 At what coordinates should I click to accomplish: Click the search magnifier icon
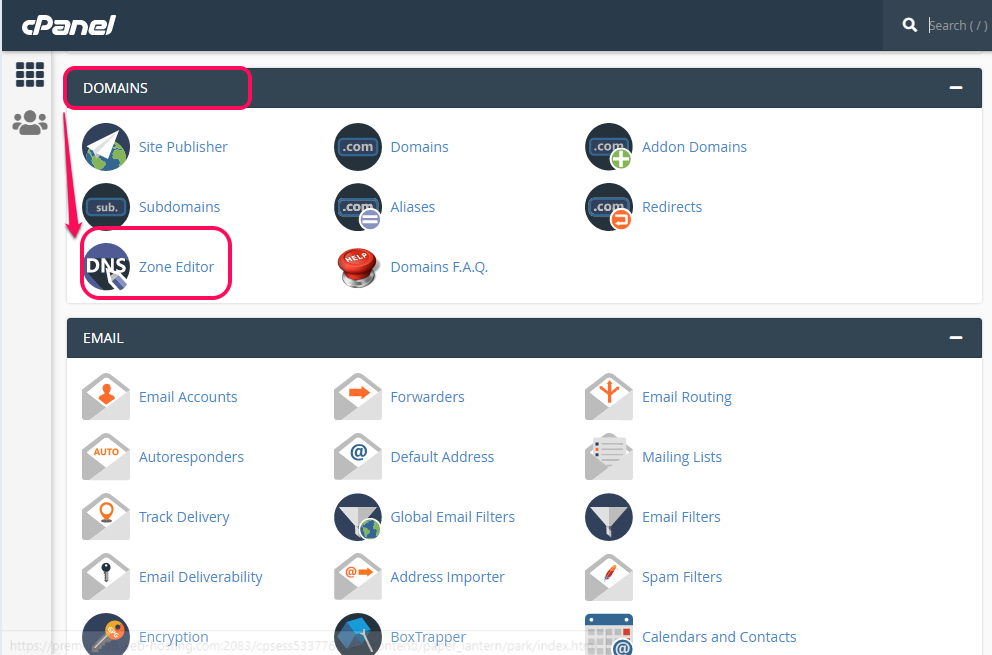pos(910,25)
